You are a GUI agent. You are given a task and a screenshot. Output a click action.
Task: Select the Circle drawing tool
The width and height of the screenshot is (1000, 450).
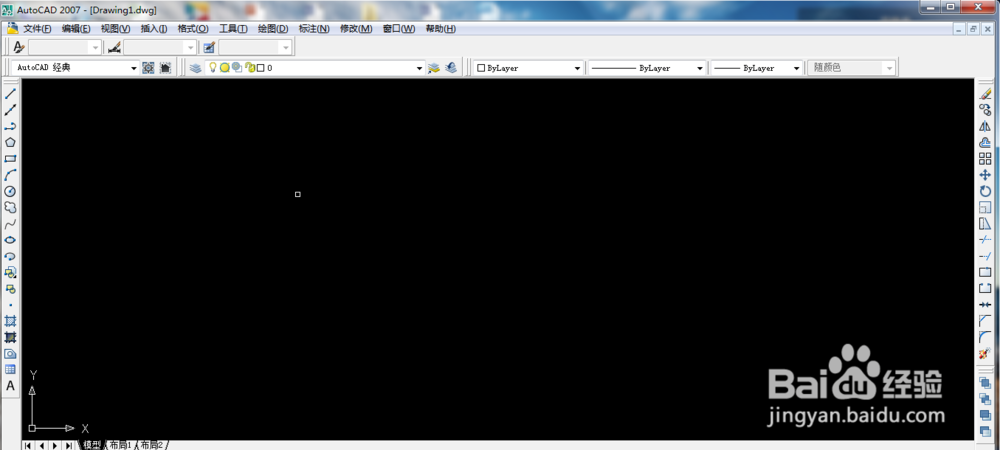(10, 191)
